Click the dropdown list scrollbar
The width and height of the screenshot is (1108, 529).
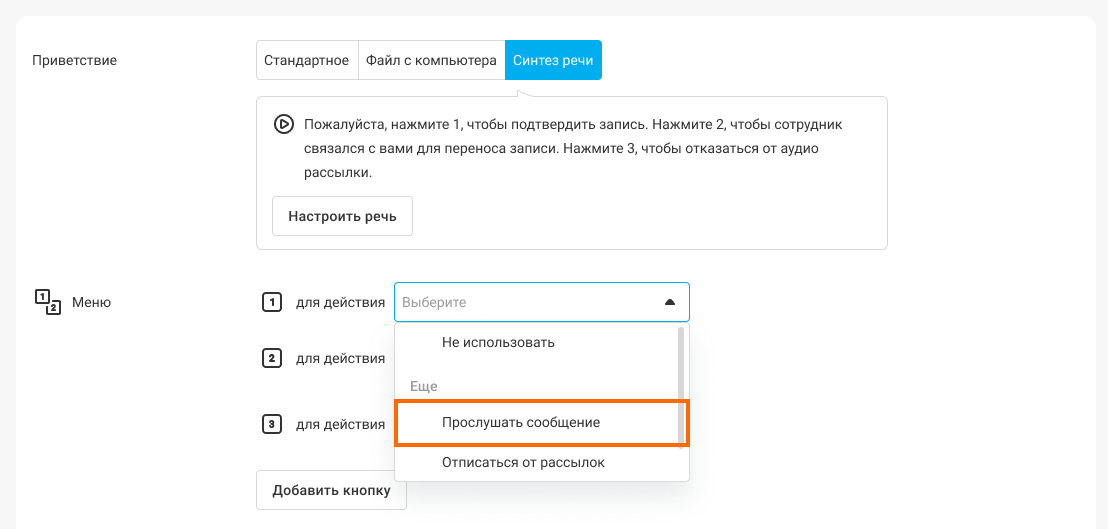tap(681, 385)
